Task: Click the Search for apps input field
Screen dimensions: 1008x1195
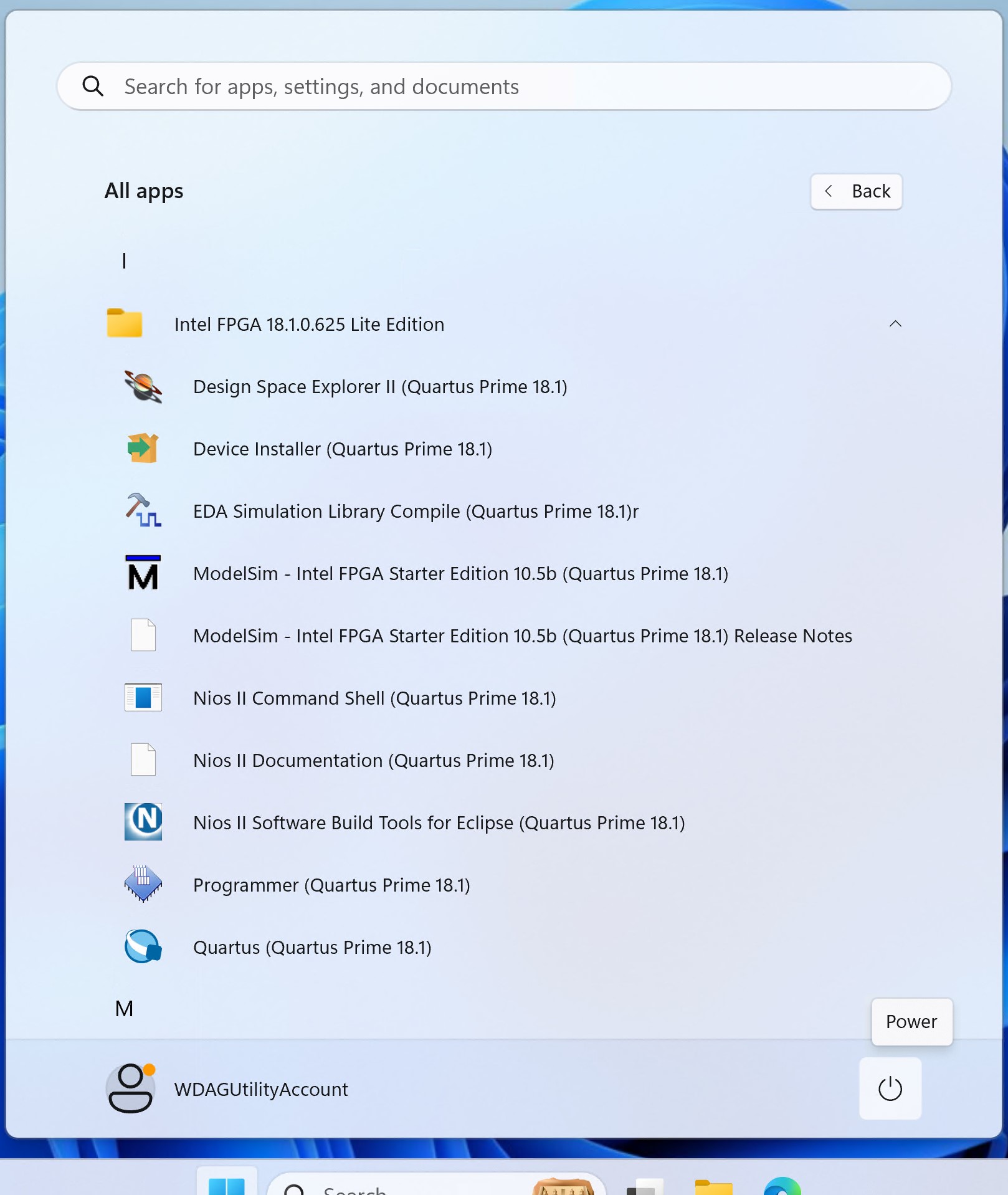Action: tap(504, 86)
